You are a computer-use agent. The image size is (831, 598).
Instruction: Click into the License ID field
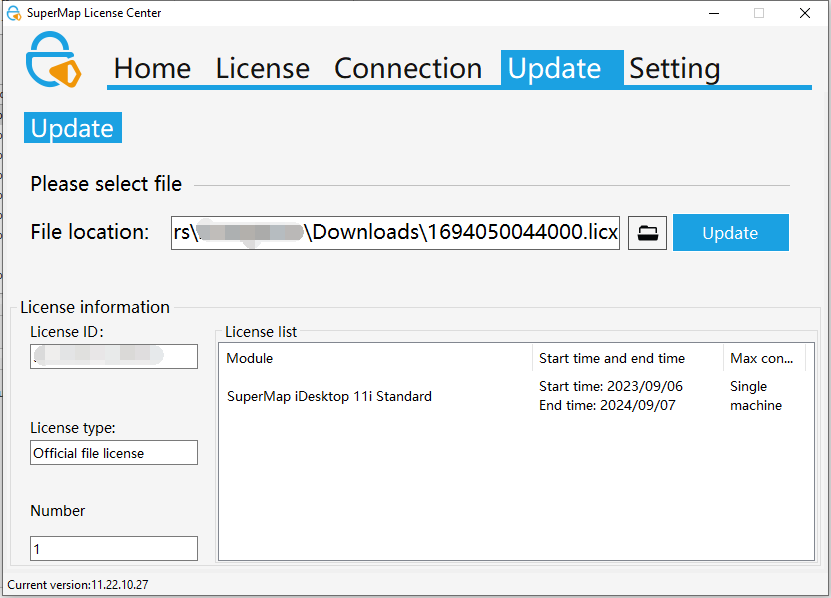click(x=113, y=356)
